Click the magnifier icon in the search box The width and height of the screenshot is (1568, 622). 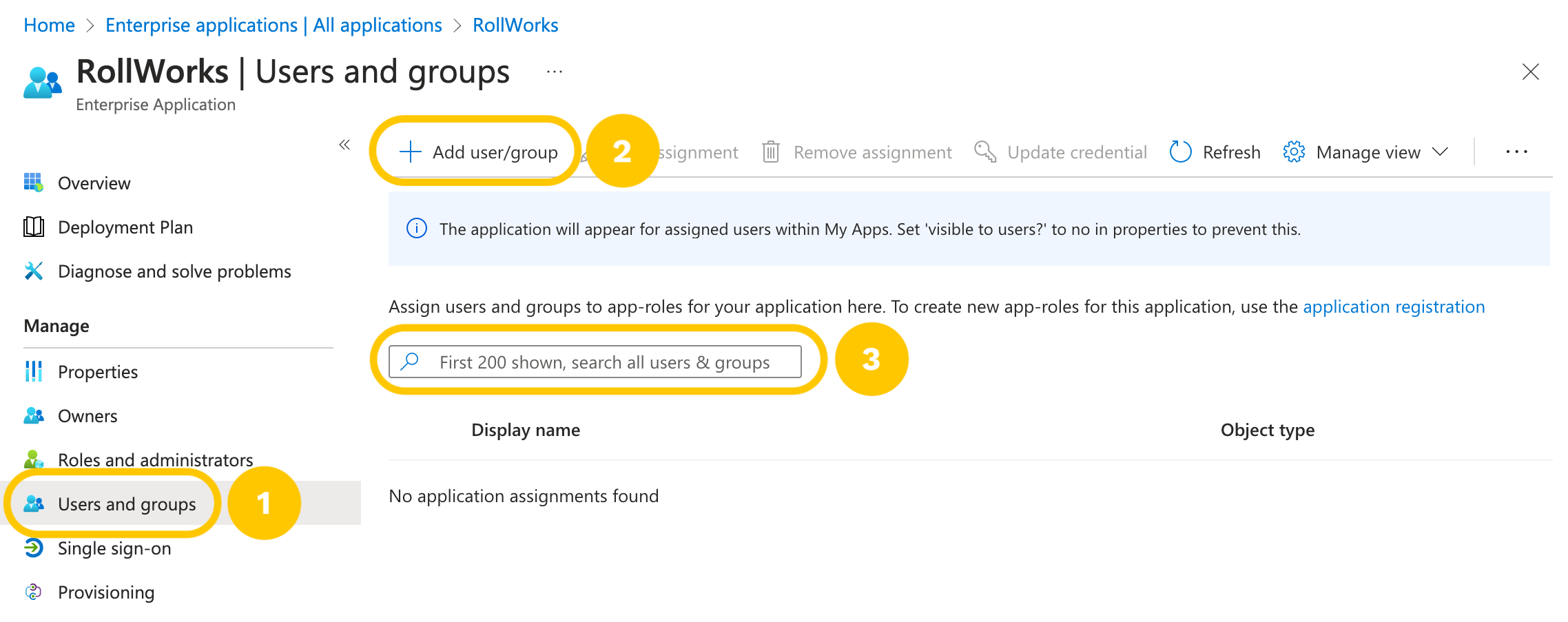[x=410, y=361]
